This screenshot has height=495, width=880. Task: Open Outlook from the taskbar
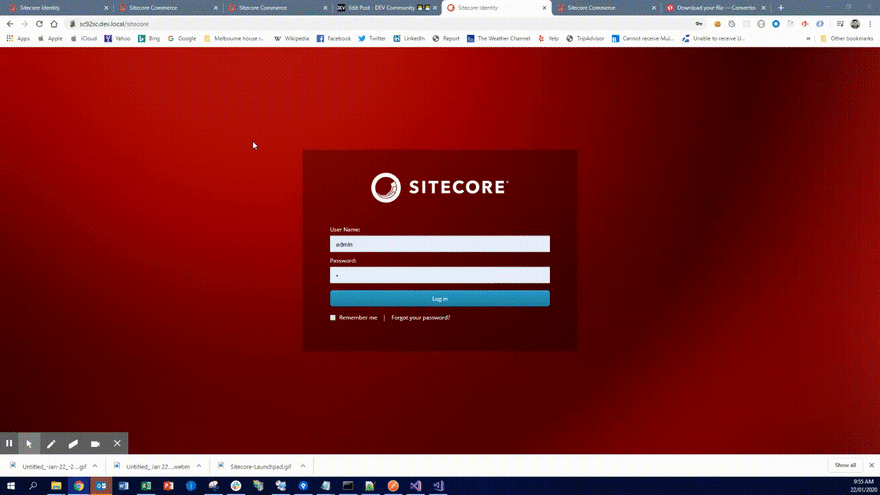pyautogui.click(x=101, y=485)
